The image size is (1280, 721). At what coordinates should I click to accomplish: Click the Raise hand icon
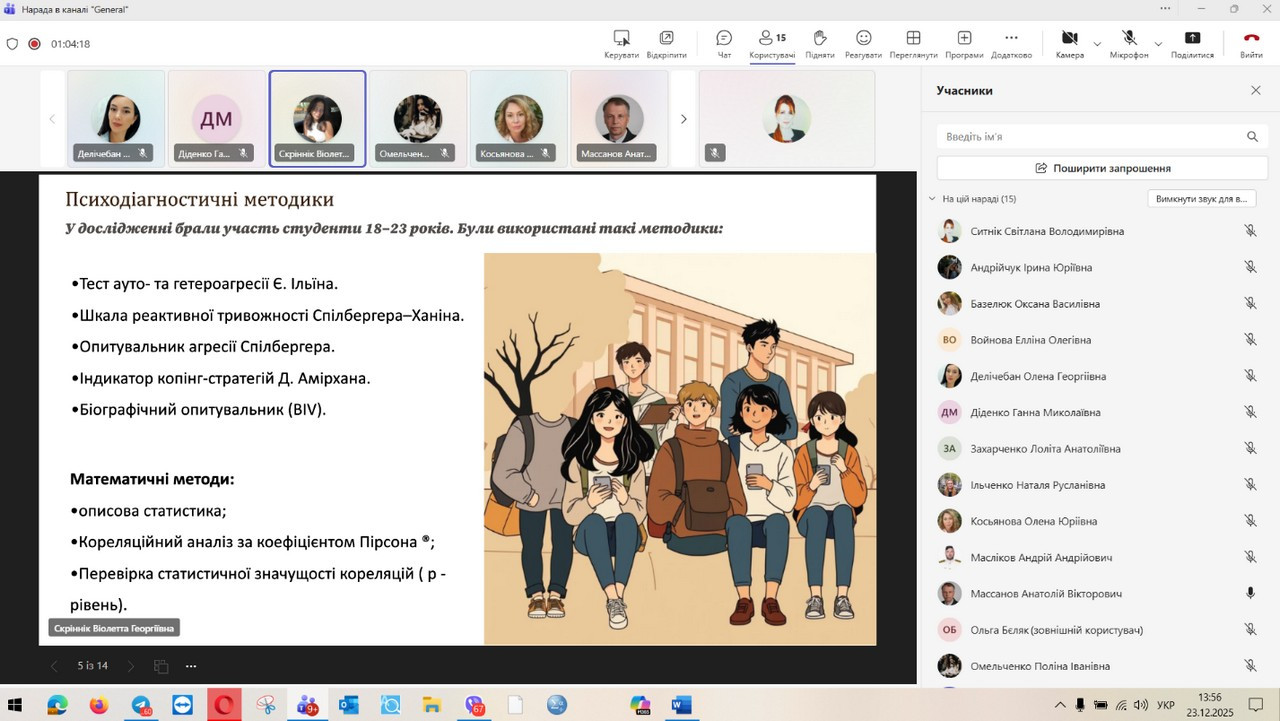click(x=819, y=39)
